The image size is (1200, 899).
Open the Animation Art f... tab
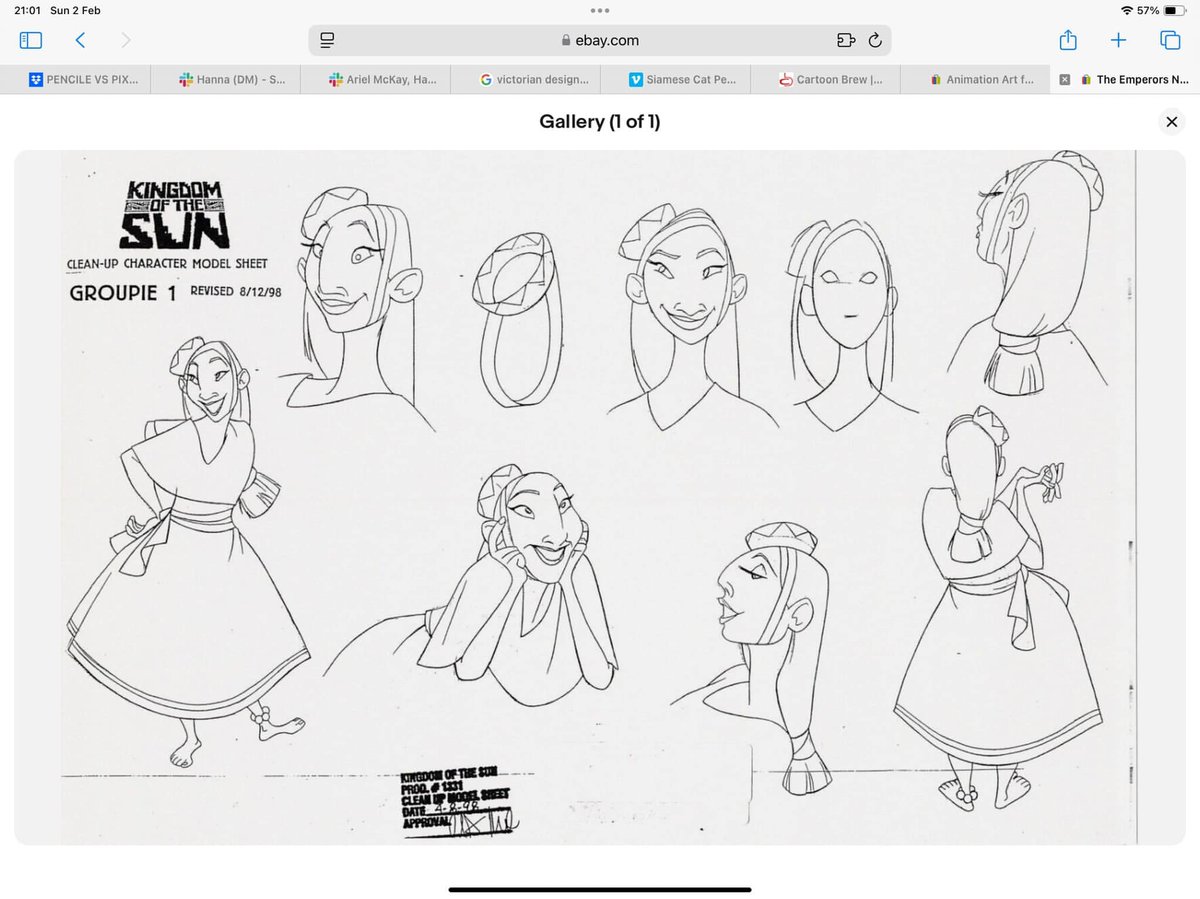point(975,80)
